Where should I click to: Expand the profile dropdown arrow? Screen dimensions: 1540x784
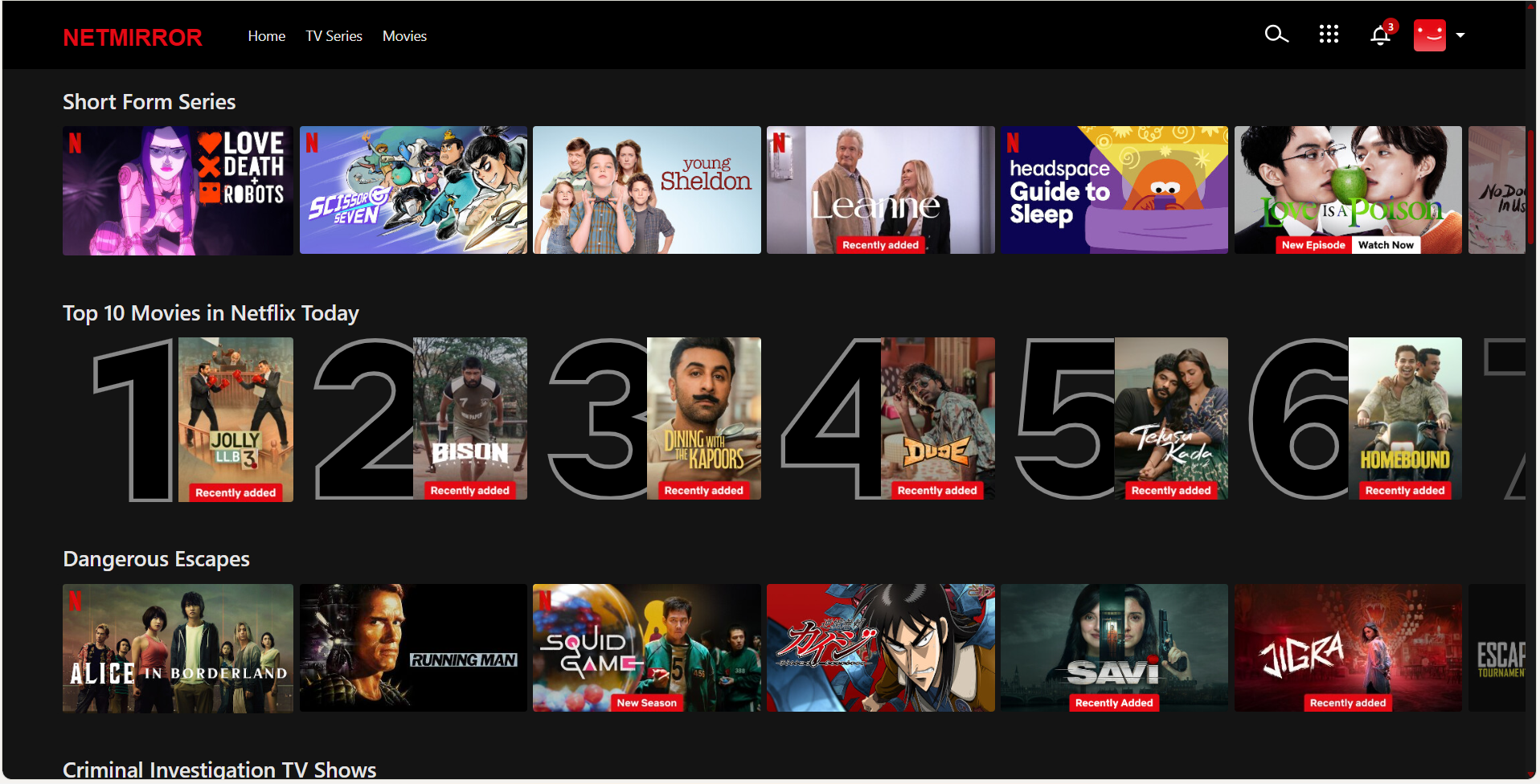point(1460,35)
